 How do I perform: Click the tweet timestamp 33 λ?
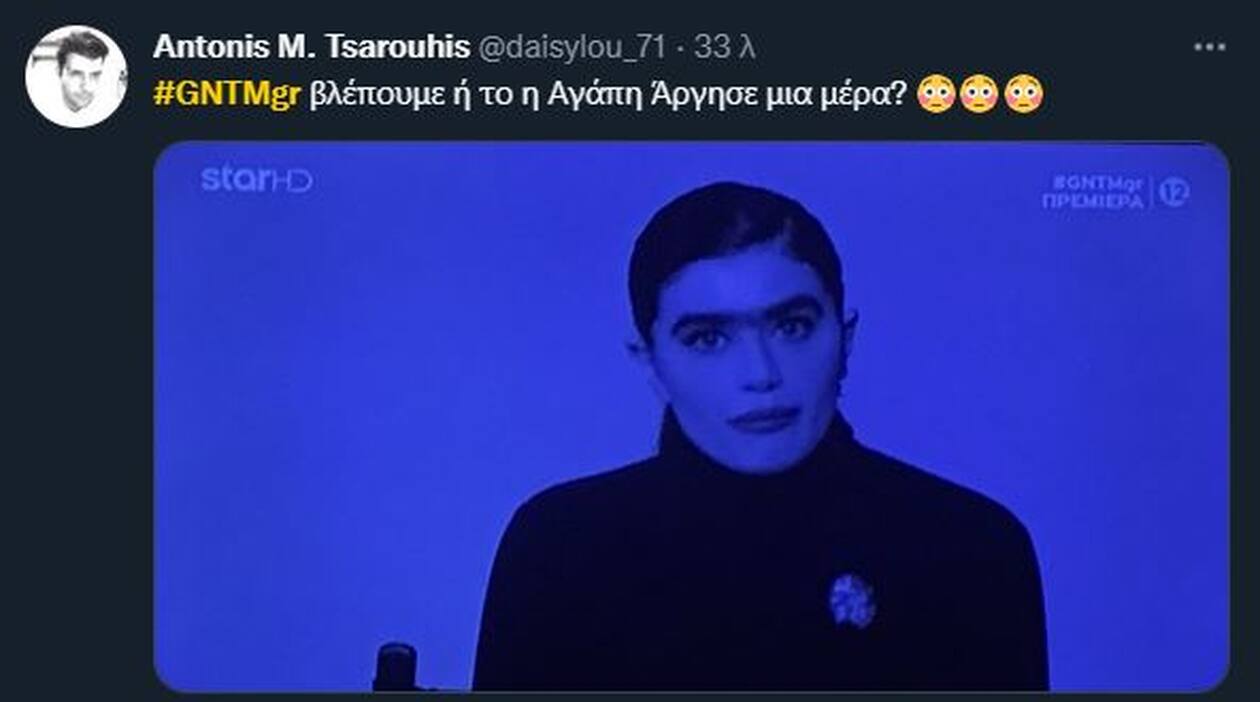click(718, 46)
